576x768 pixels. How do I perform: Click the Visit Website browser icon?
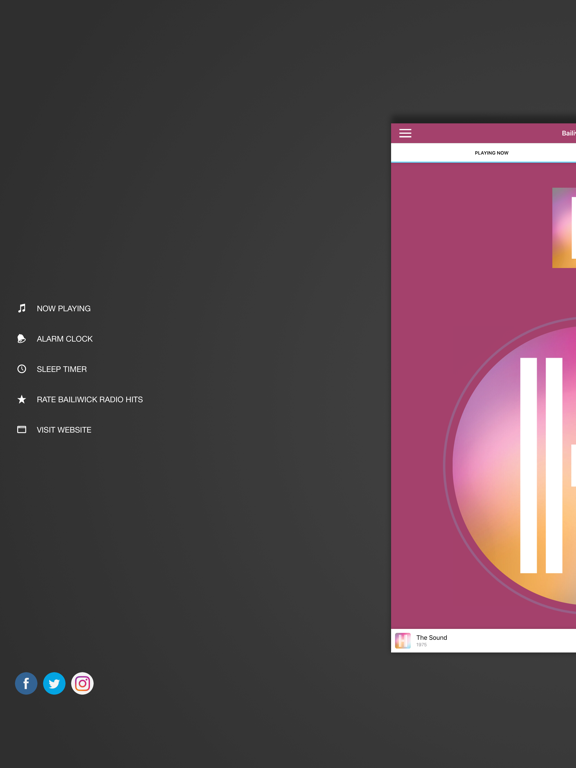pyautogui.click(x=22, y=430)
